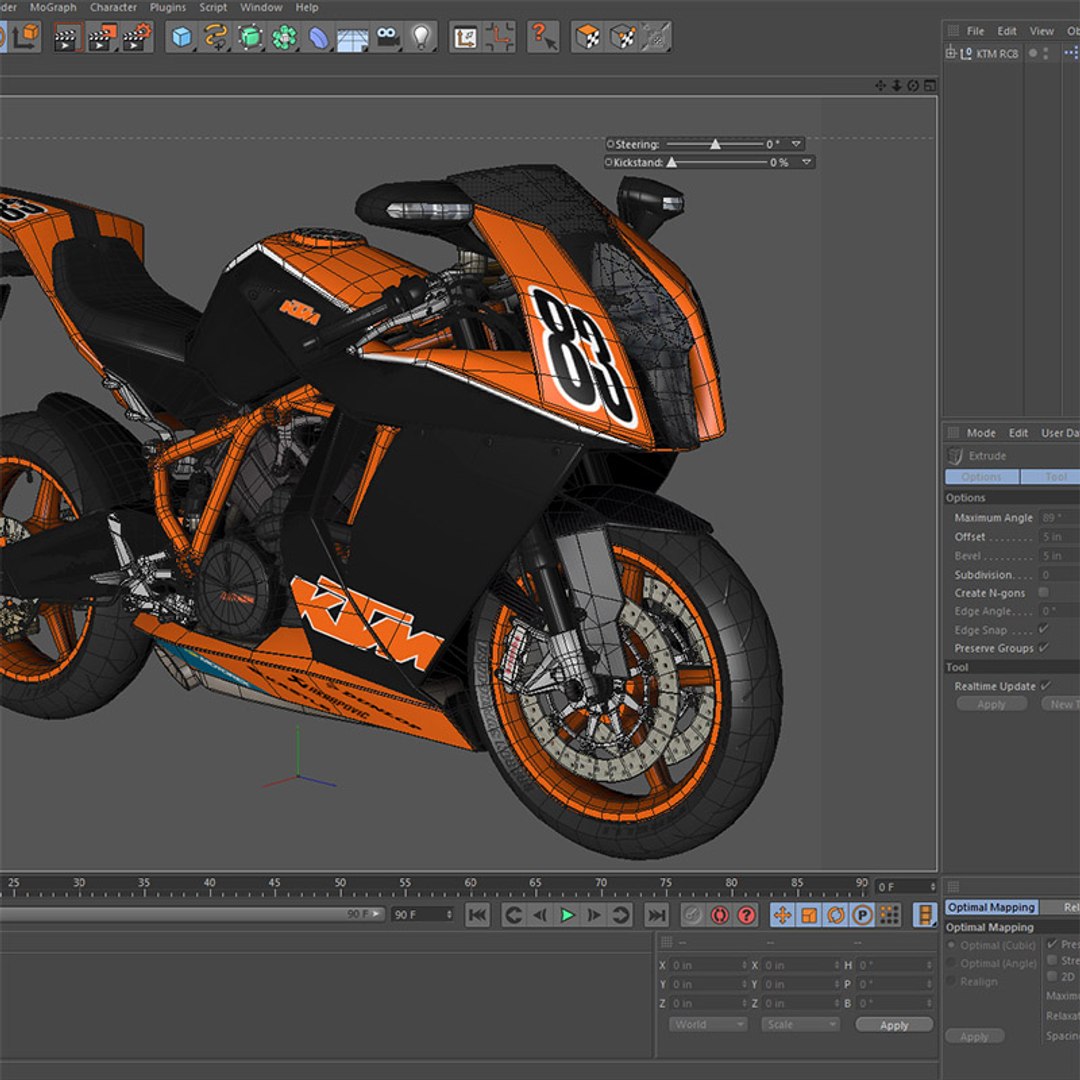
Task: Click the checkered cube texture icon
Action: point(588,37)
